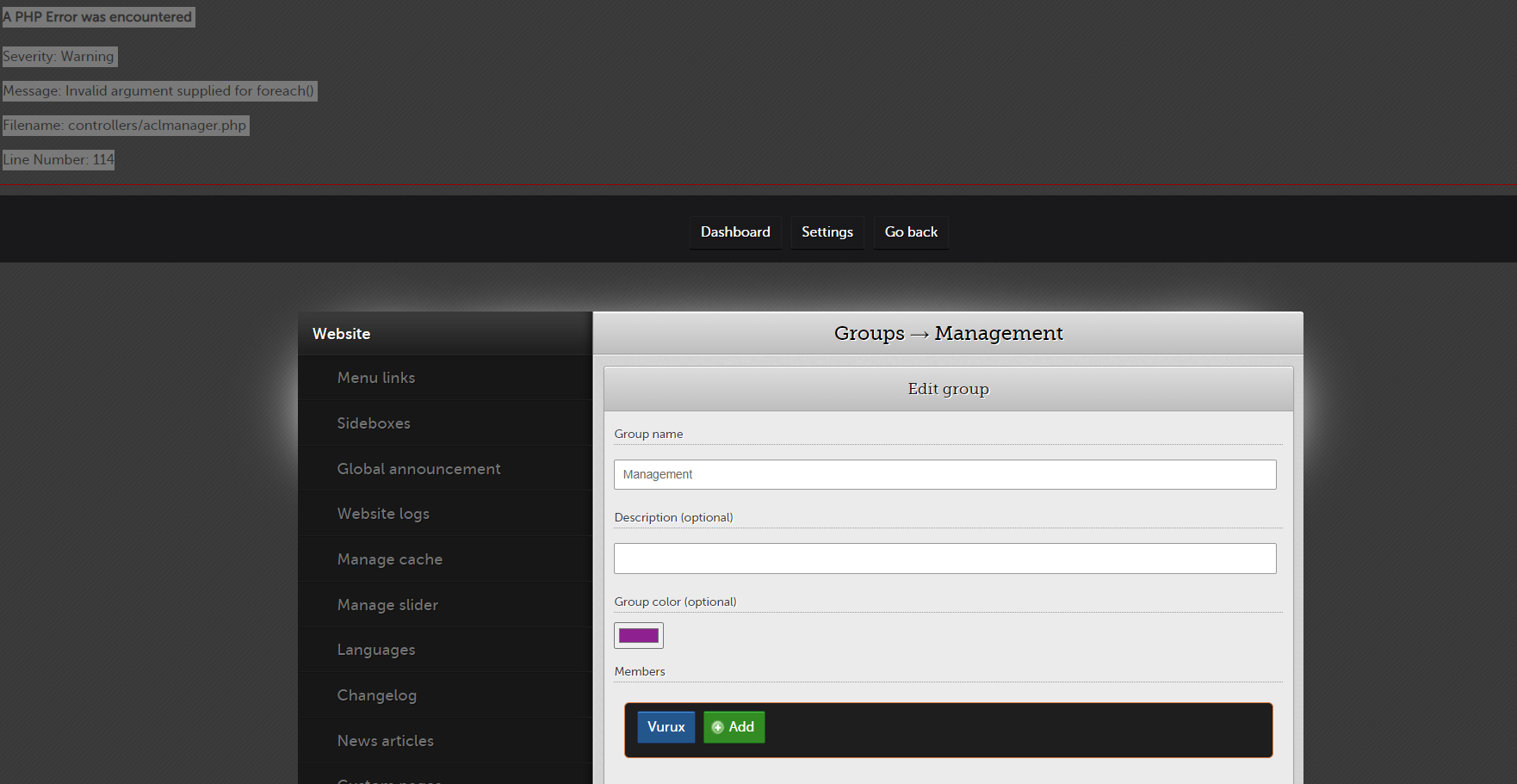
Task: Click inside the Group name field
Action: coord(944,474)
